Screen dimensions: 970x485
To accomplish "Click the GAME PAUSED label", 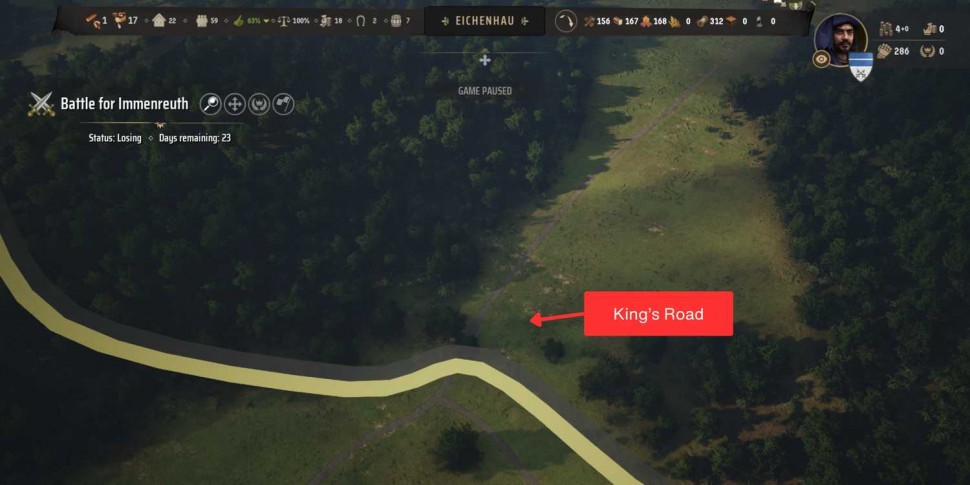I will tap(485, 91).
